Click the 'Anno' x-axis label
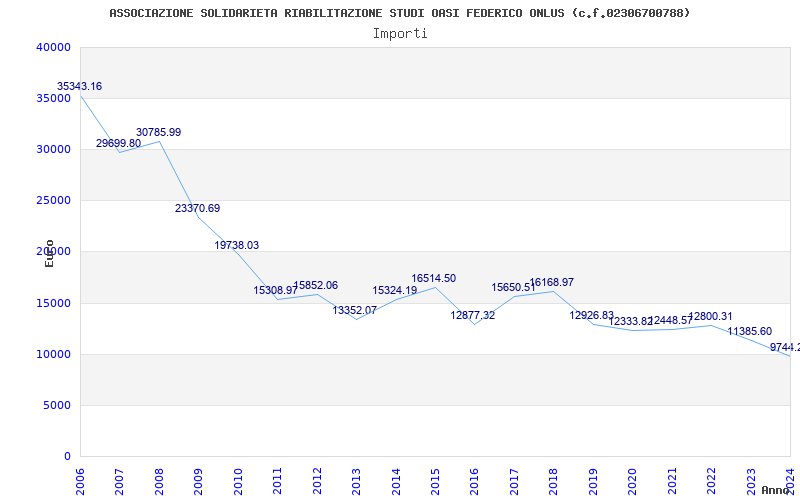Image resolution: width=800 pixels, height=500 pixels. click(x=776, y=490)
